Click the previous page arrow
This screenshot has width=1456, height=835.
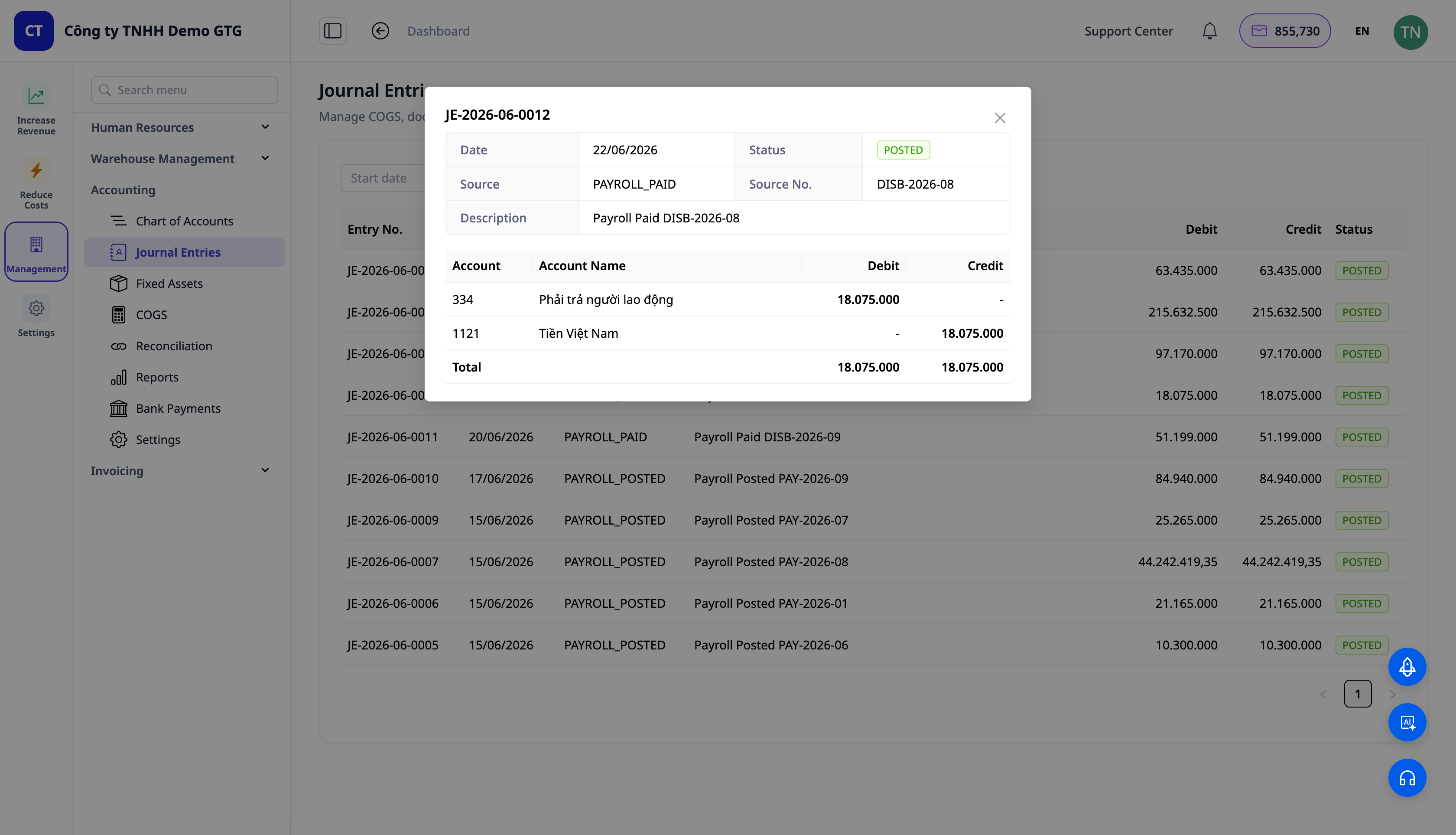coord(1323,695)
